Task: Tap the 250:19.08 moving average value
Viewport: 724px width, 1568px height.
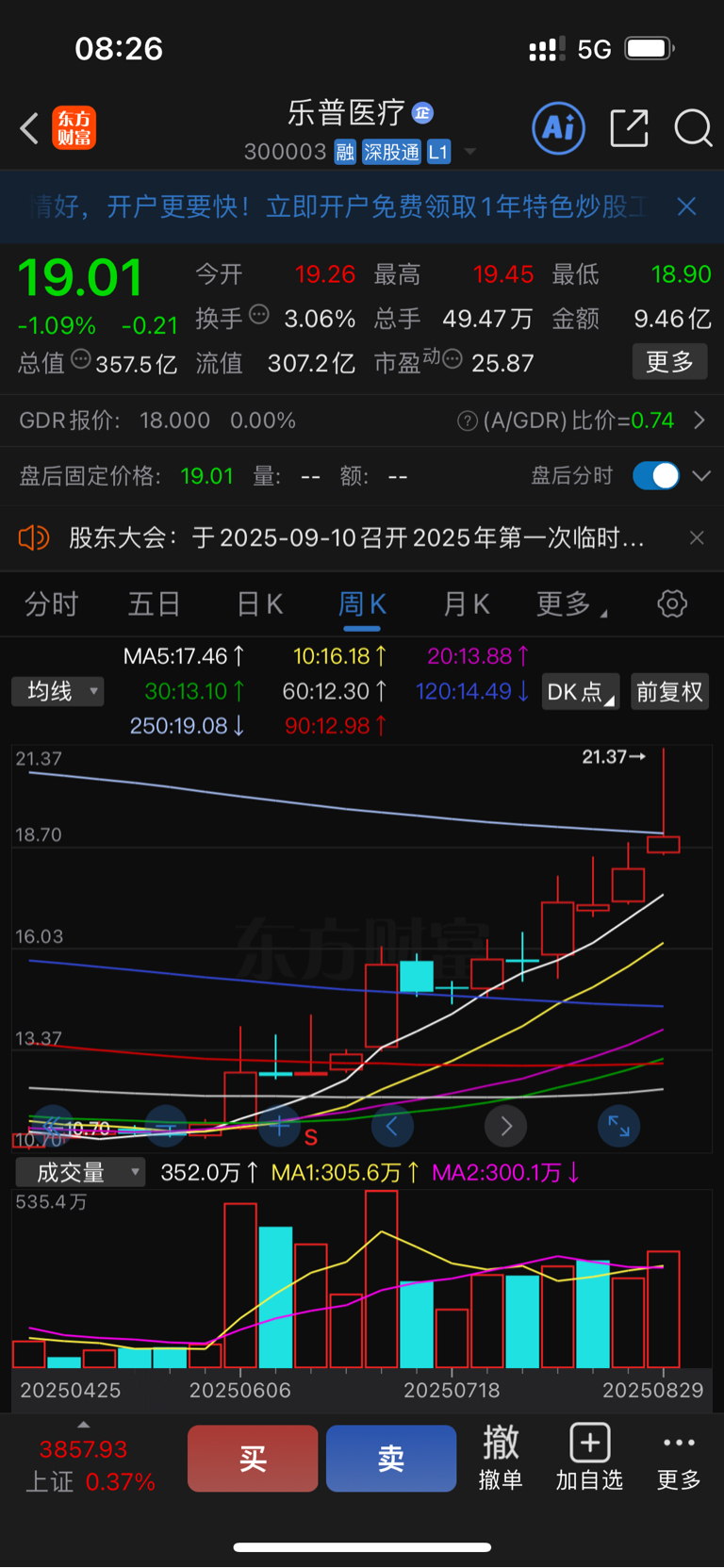Action: coord(188,726)
